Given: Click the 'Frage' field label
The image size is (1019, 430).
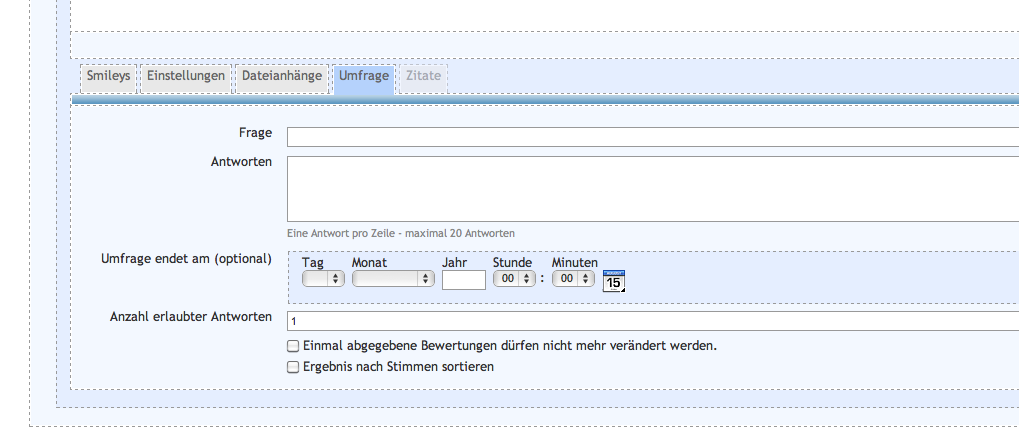Looking at the screenshot, I should pyautogui.click(x=255, y=133).
